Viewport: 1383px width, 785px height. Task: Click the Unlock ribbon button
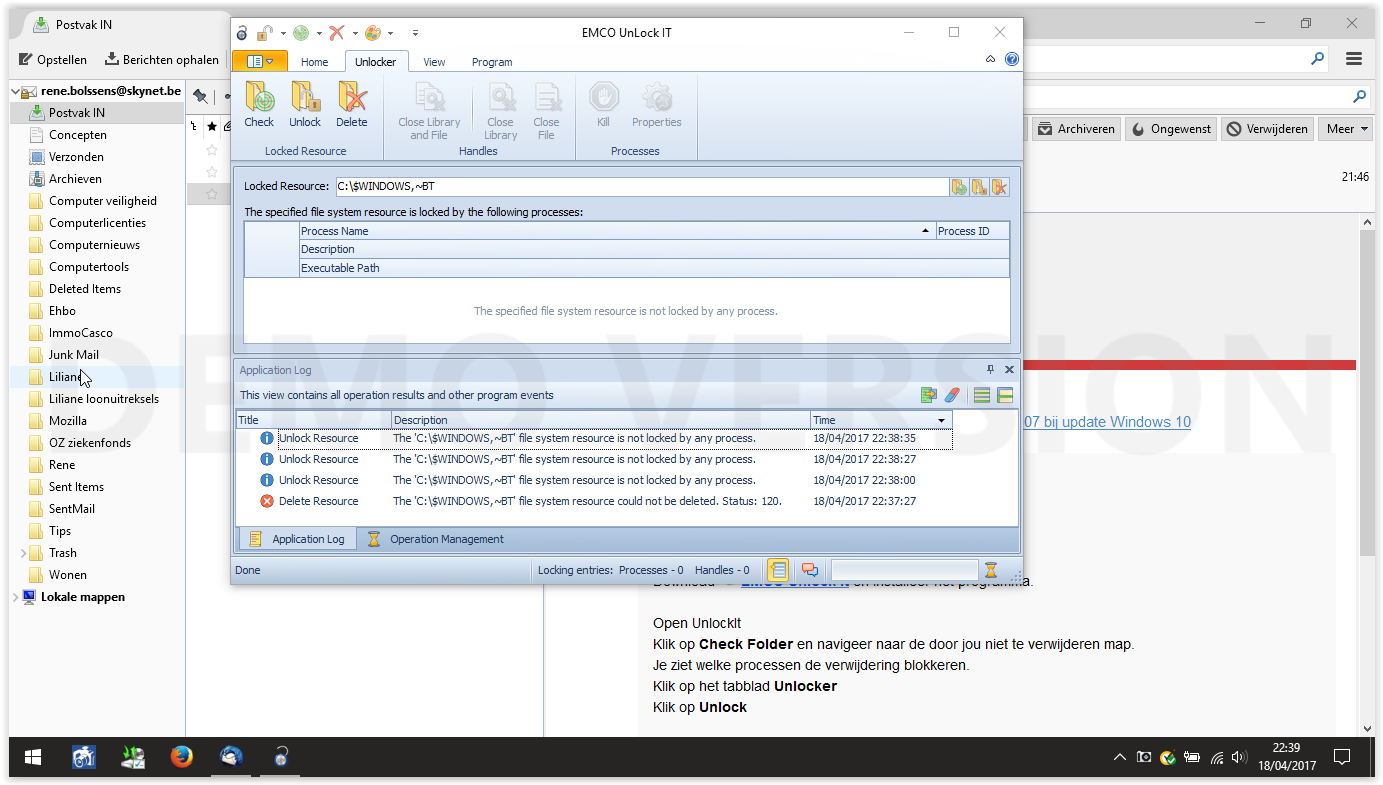click(305, 105)
